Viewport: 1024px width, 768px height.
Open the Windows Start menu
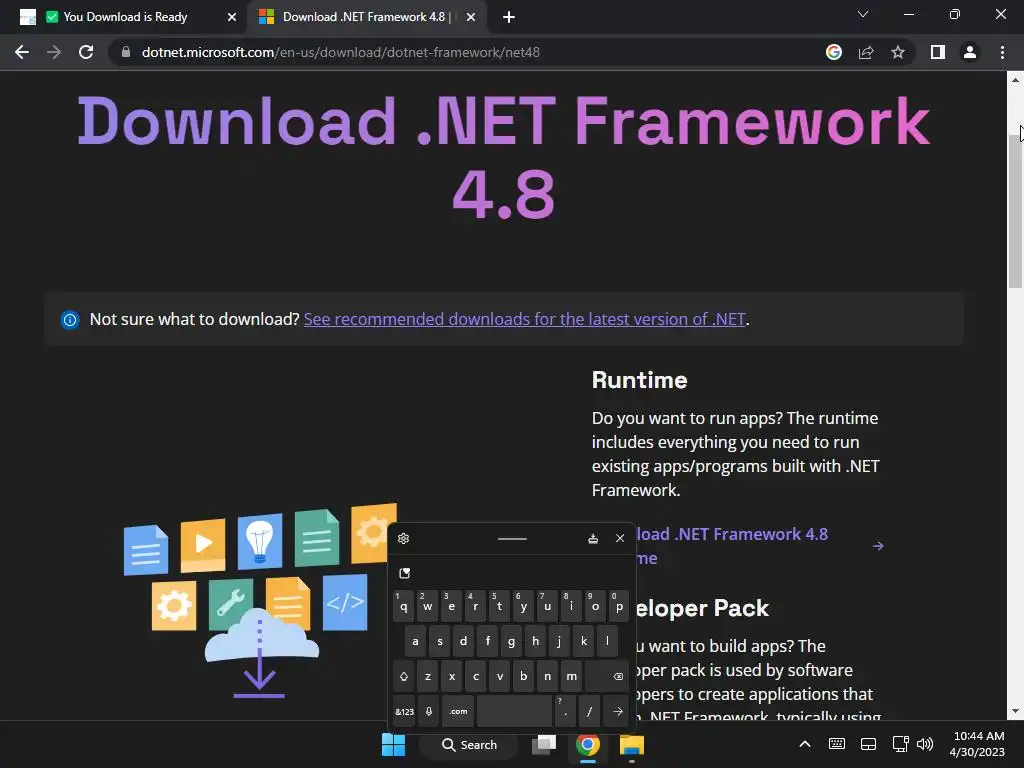coord(393,745)
